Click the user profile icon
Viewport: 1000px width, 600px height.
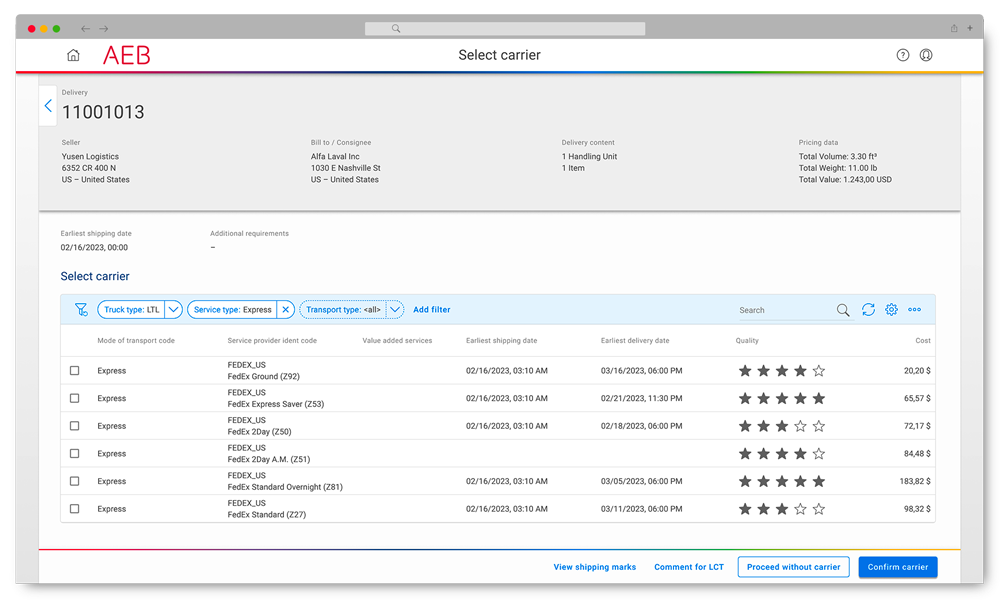click(x=926, y=55)
